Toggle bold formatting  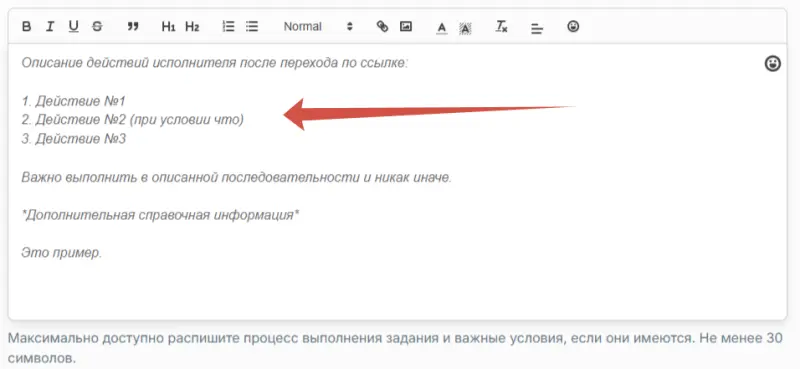click(27, 27)
